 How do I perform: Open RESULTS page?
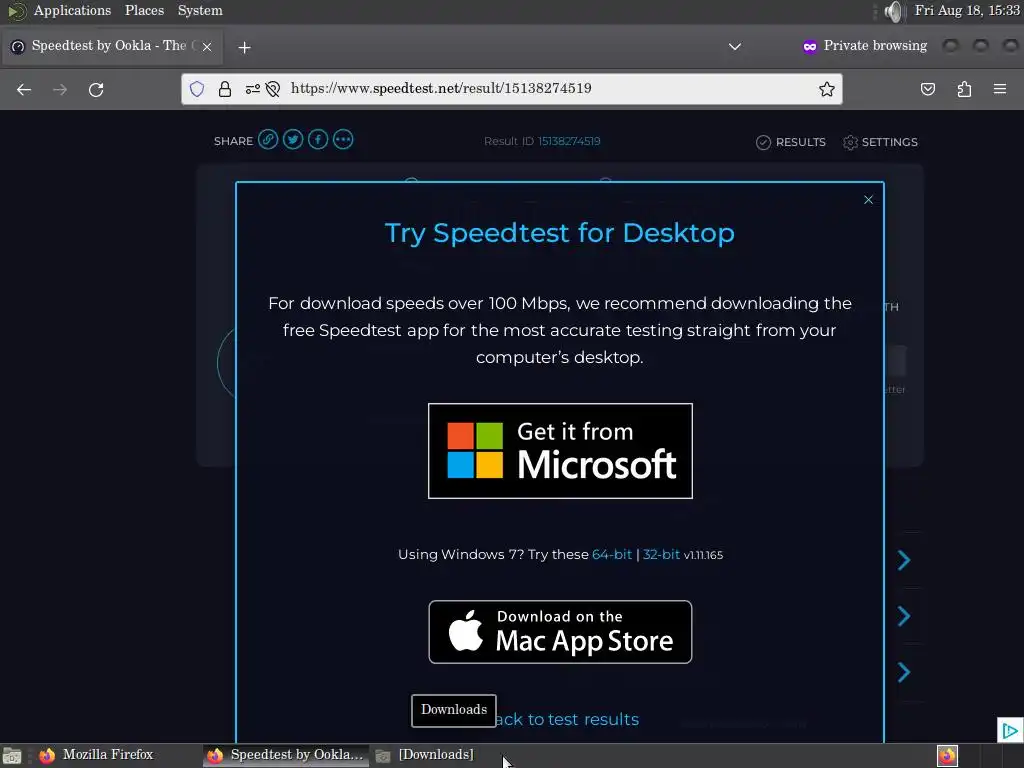coord(791,142)
